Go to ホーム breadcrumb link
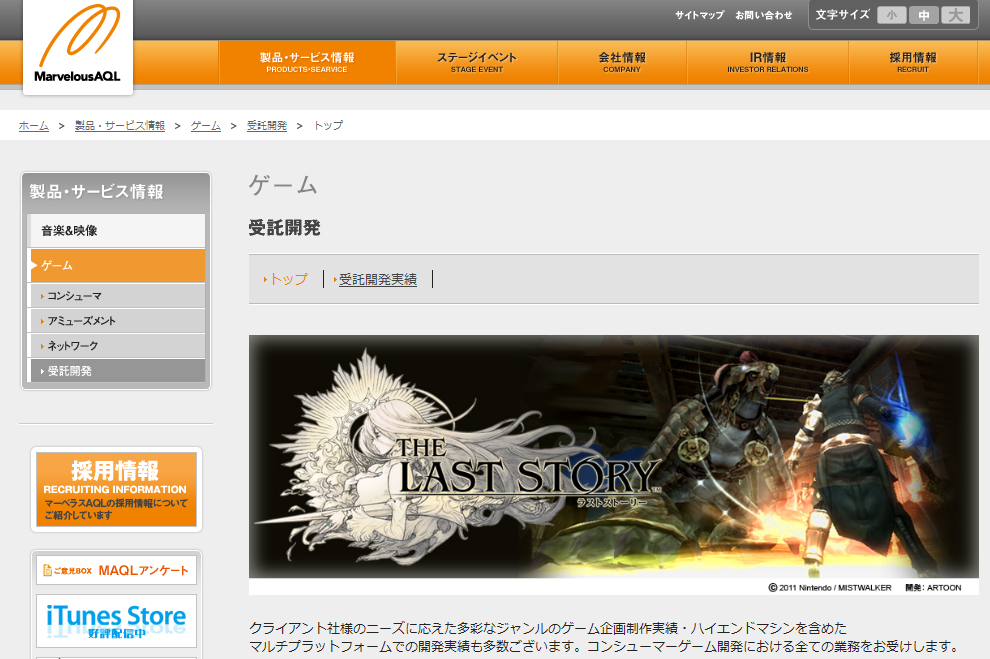This screenshot has height=659, width=990. click(33, 126)
